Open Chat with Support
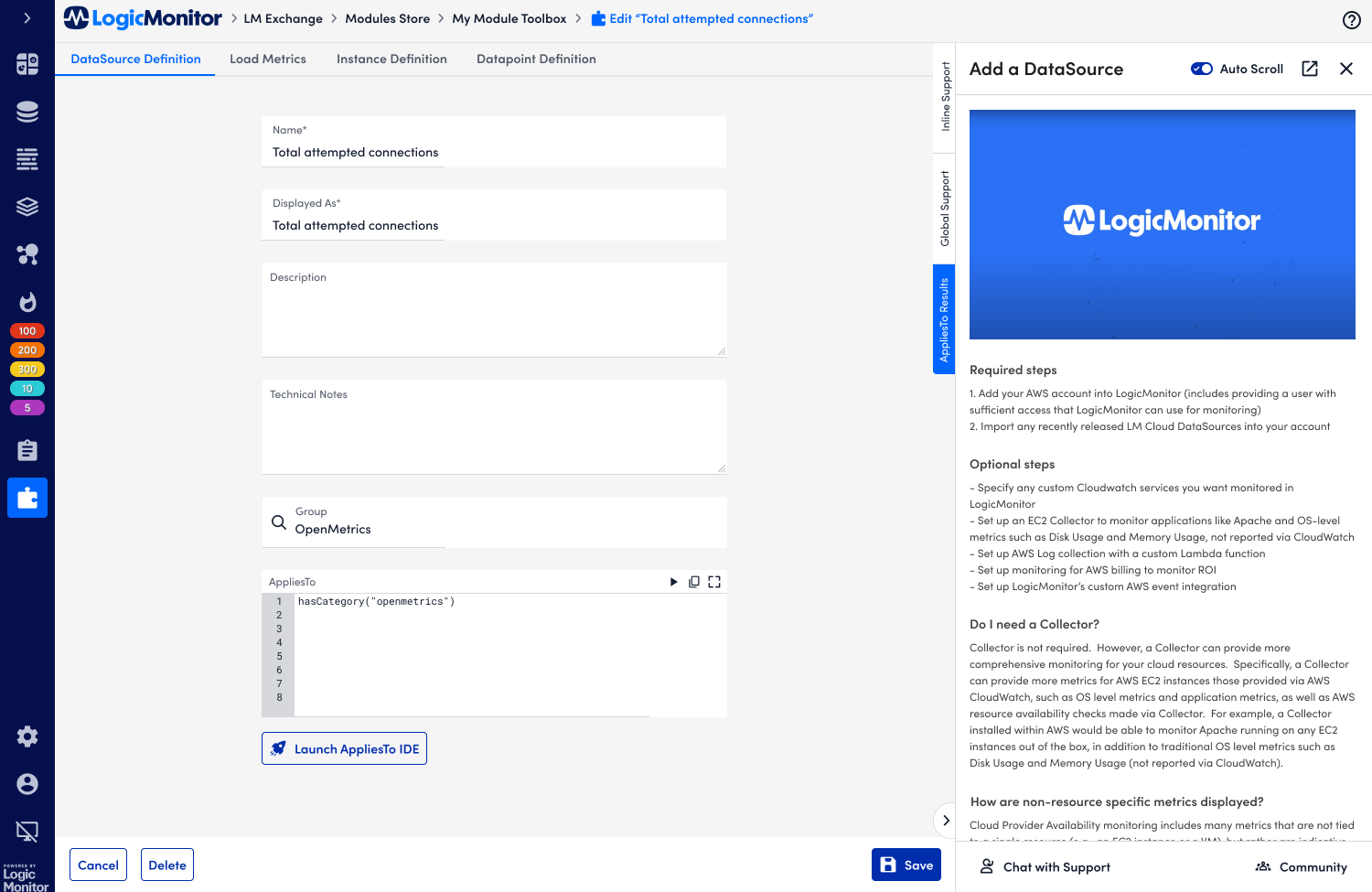The image size is (1372, 892). (x=1045, y=866)
